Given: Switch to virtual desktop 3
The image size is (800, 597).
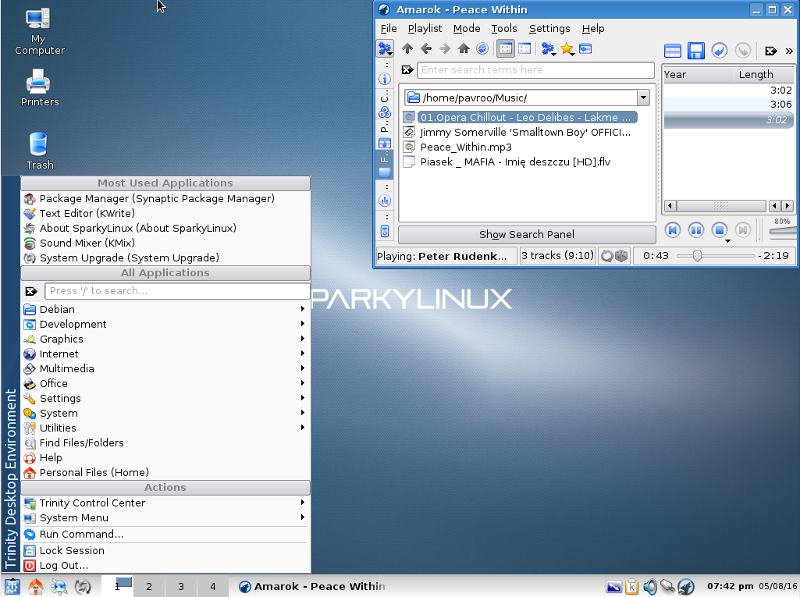Looking at the screenshot, I should (181, 586).
